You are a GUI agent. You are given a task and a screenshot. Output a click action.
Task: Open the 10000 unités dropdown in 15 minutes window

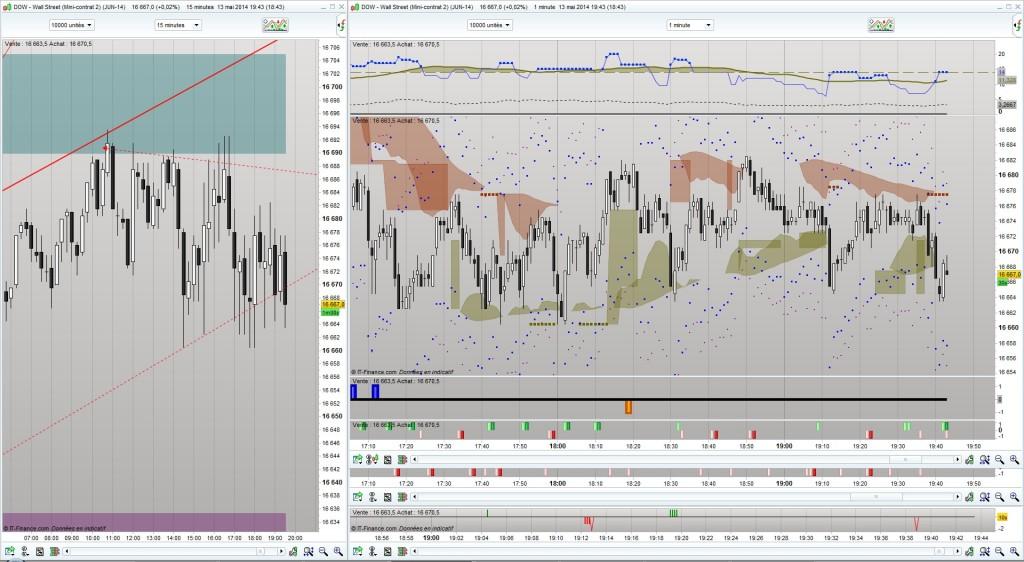72,25
